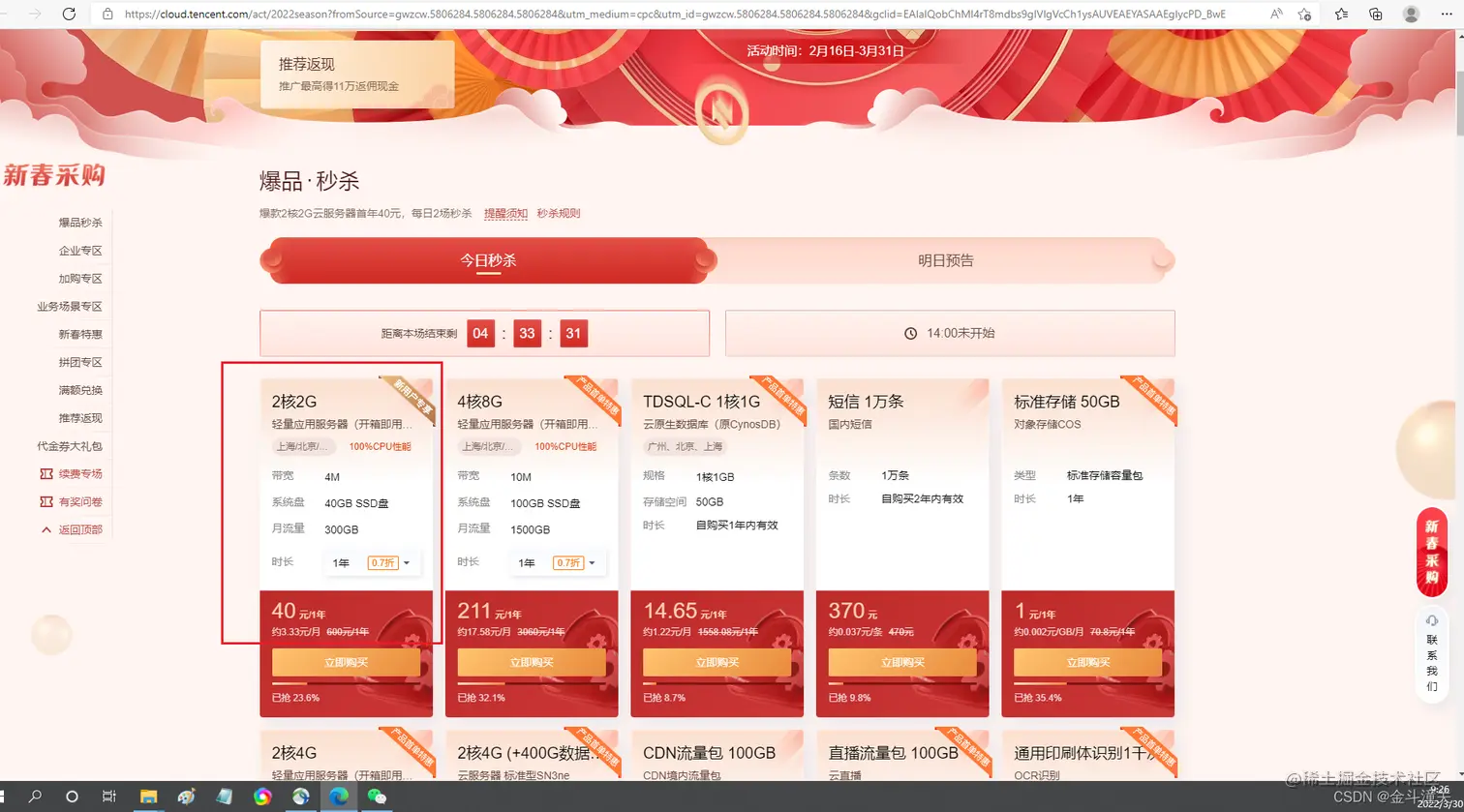1464x812 pixels.
Task: Click 上海/北京 region tag on 2核2G card
Action: (x=304, y=447)
